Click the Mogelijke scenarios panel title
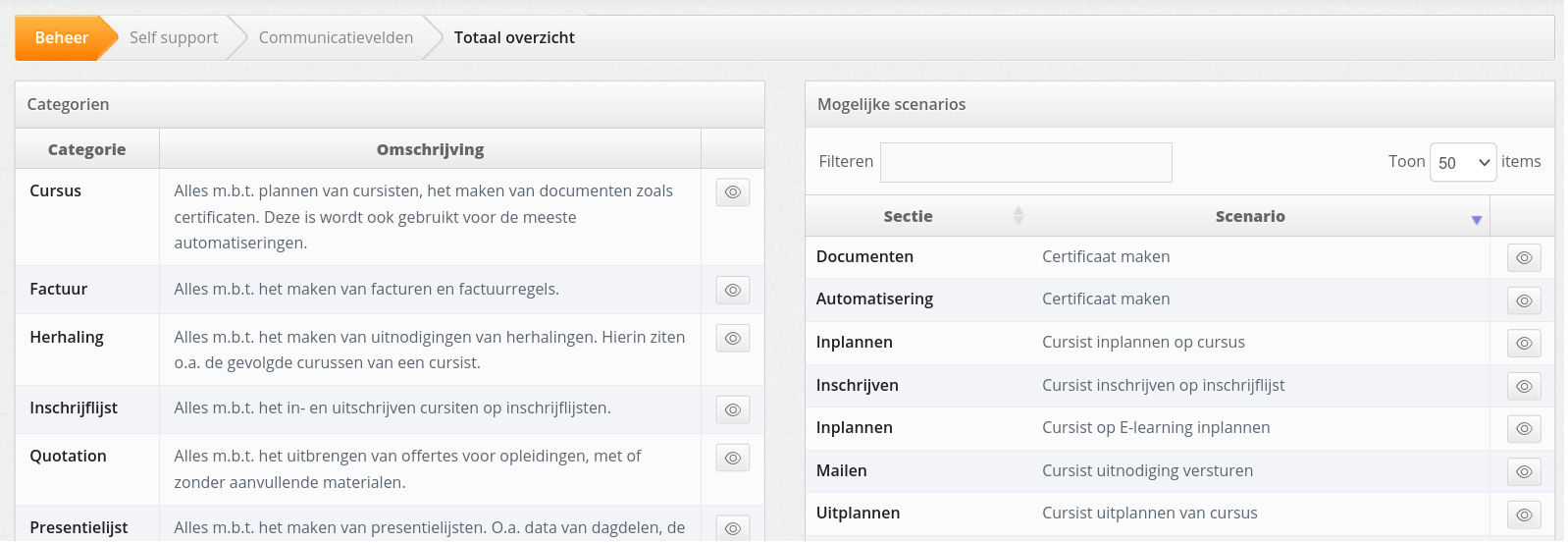This screenshot has width=1568, height=543. (x=891, y=104)
